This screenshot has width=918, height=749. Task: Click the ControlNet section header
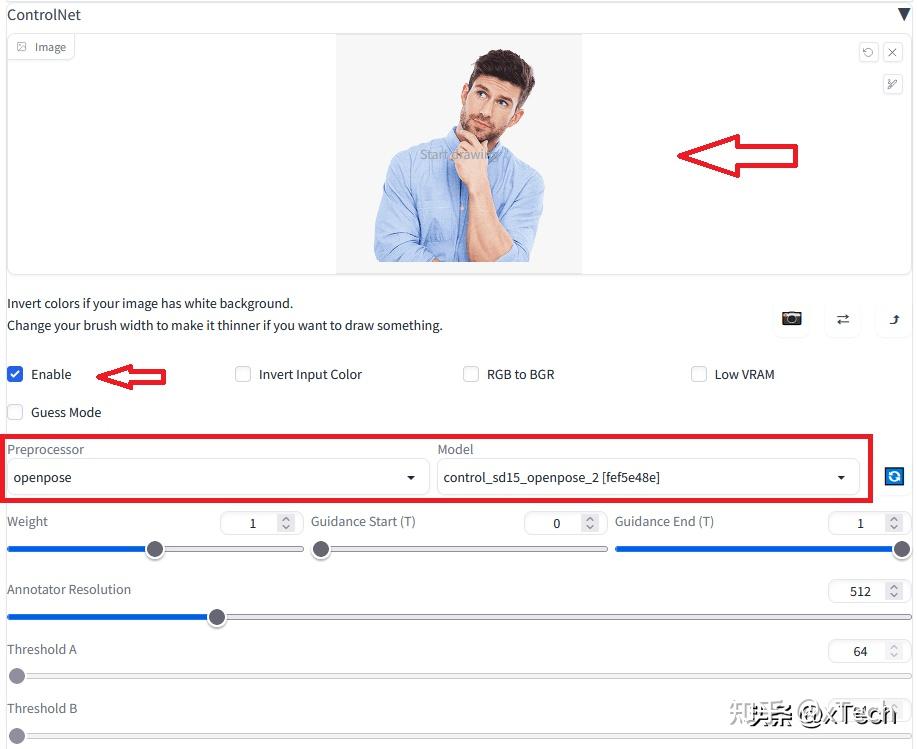44,14
